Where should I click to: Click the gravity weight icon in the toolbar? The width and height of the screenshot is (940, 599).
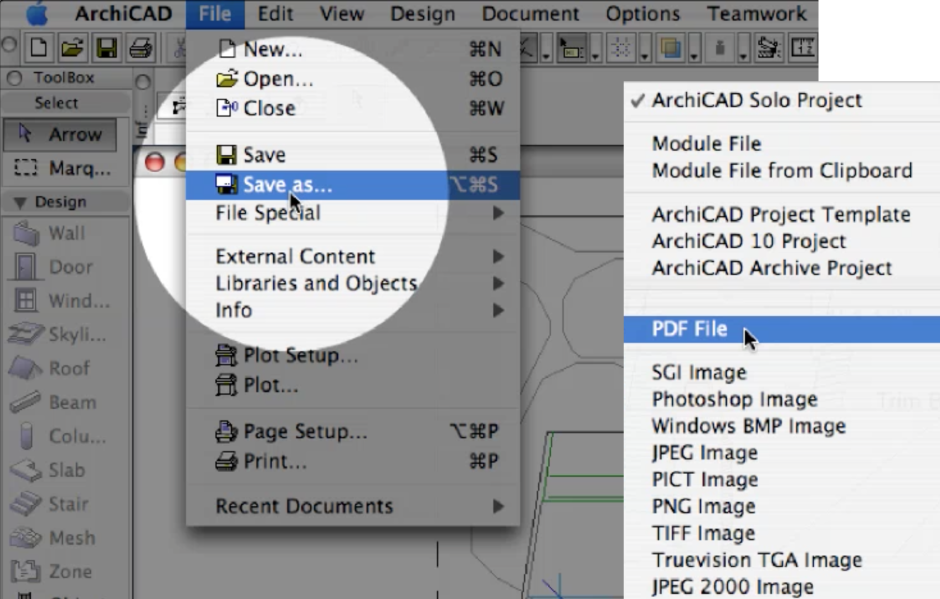719,47
